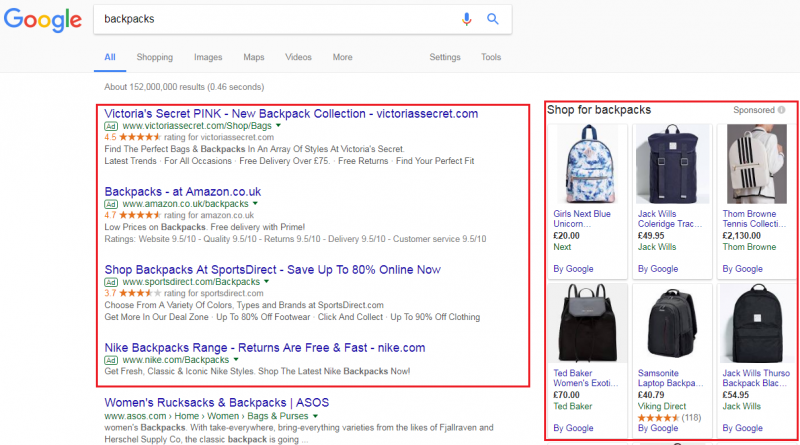Open Settings in the search bar
Image resolution: width=800 pixels, height=445 pixels.
445,57
